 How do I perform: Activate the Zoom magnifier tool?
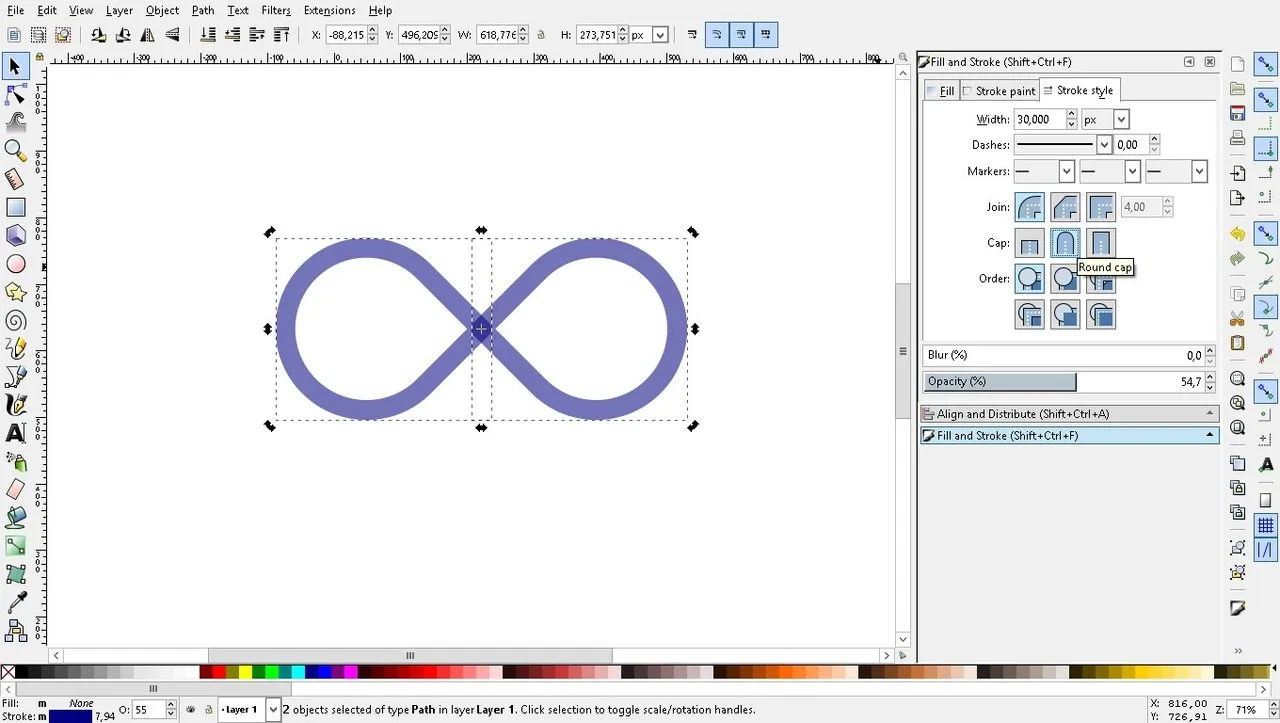click(15, 150)
